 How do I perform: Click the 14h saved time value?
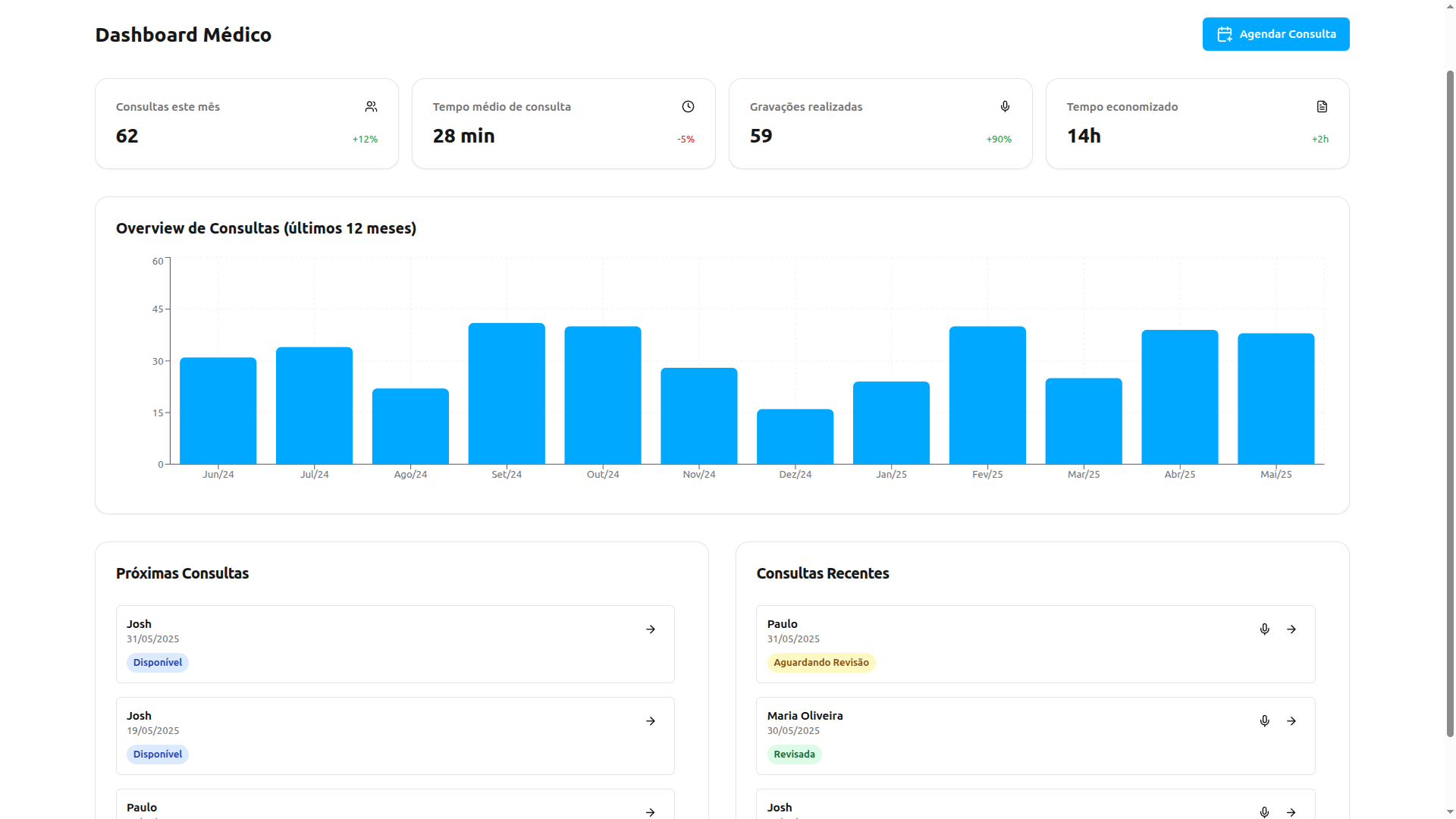1084,136
